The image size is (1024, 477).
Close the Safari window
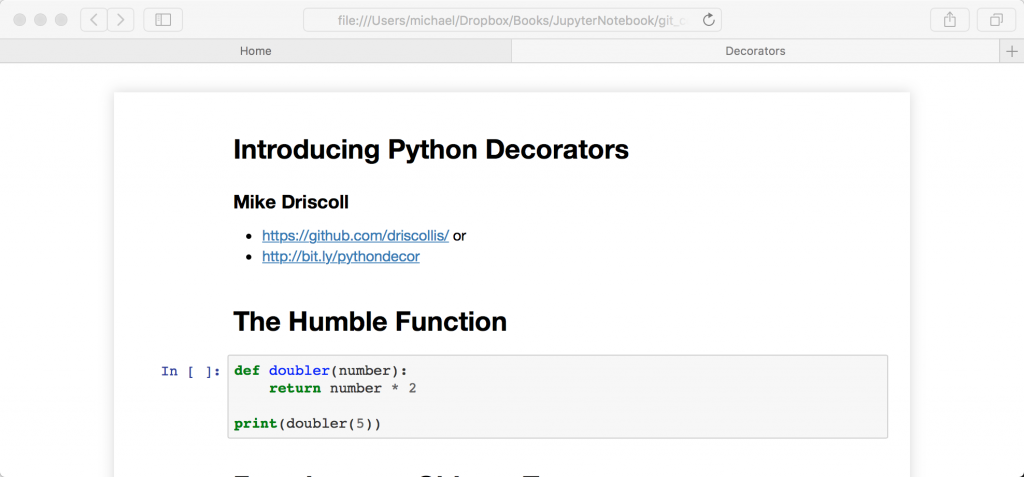pos(21,20)
